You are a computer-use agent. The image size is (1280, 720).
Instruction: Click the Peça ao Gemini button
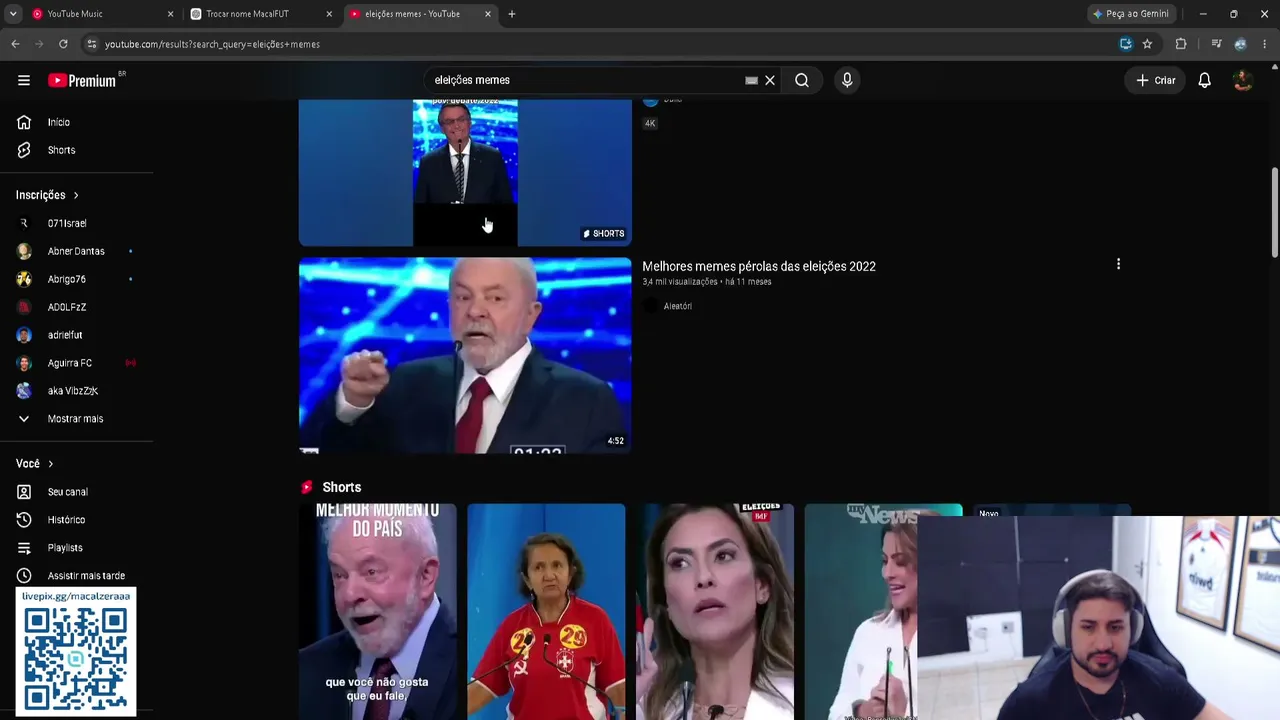1131,14
